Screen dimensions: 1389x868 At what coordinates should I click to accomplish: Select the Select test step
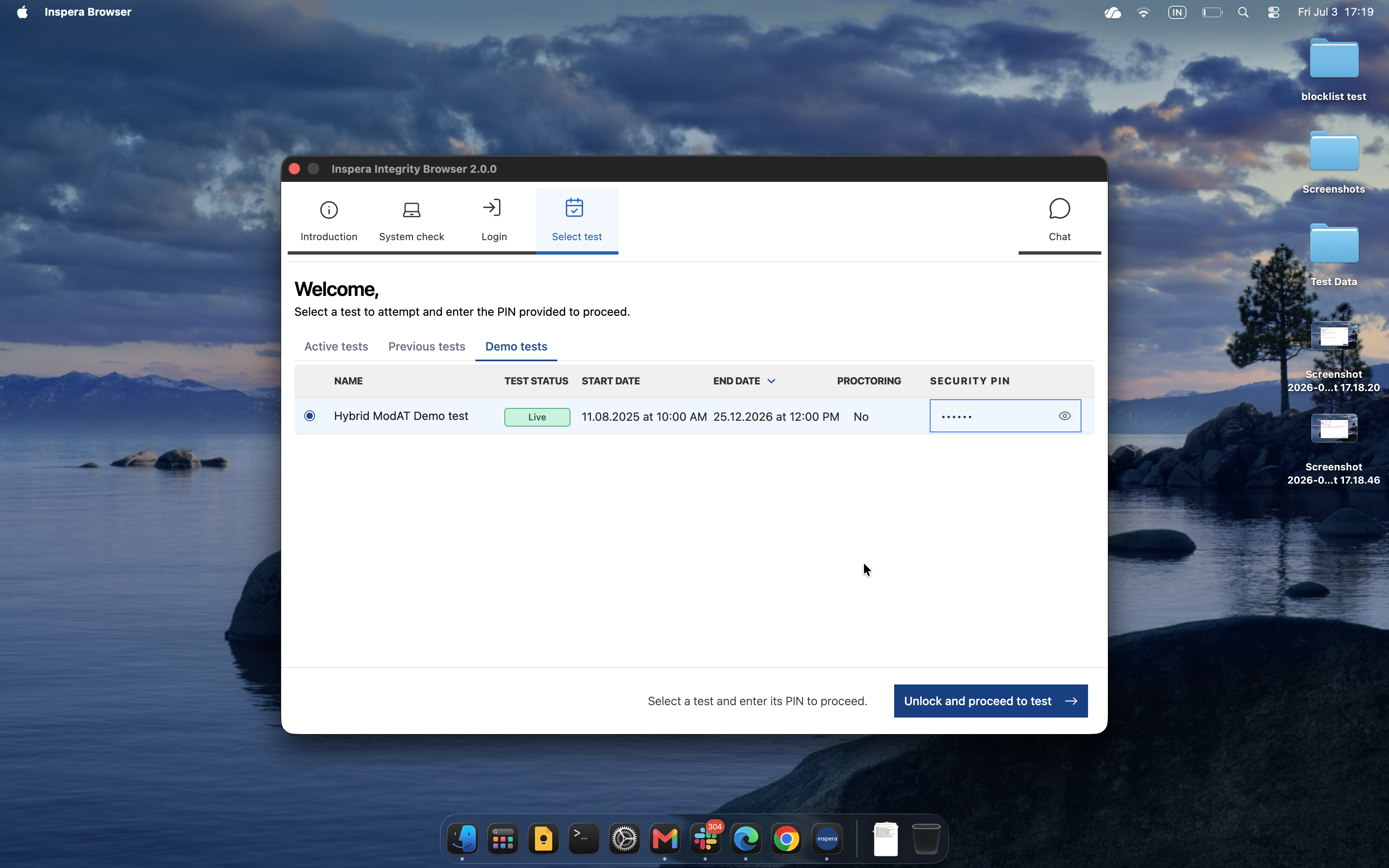[577, 221]
